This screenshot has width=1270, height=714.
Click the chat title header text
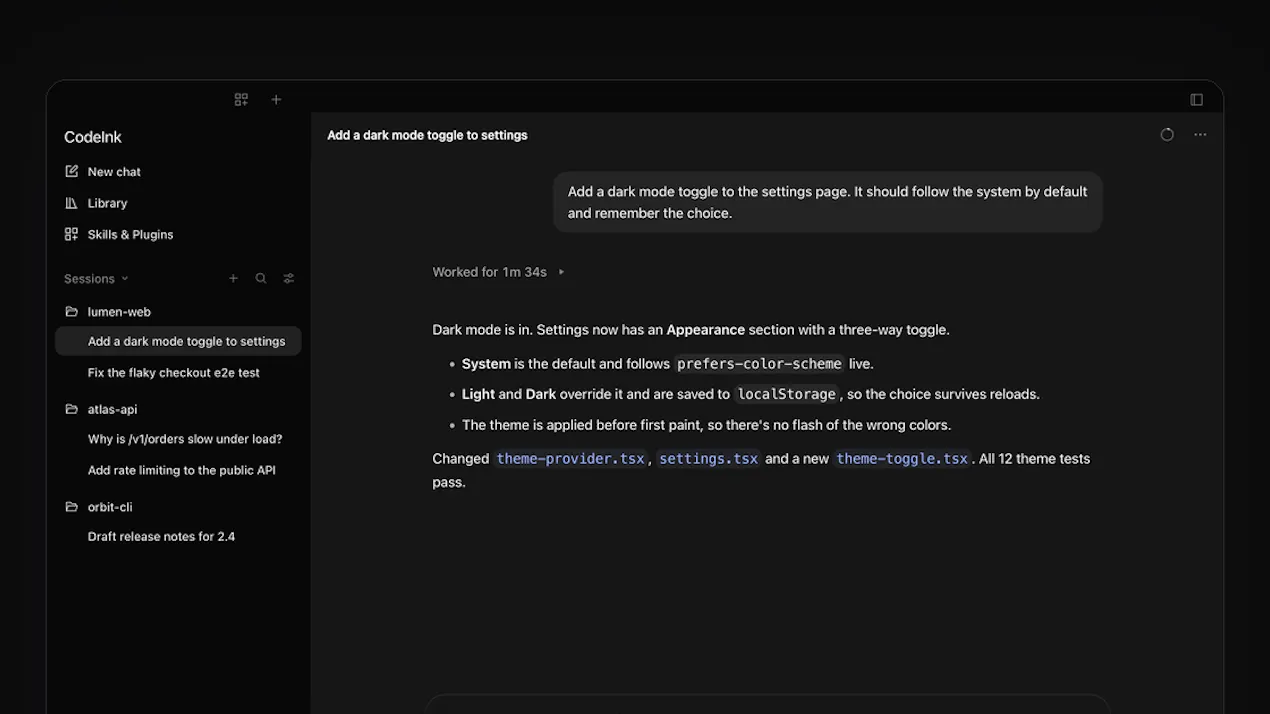[x=427, y=135]
